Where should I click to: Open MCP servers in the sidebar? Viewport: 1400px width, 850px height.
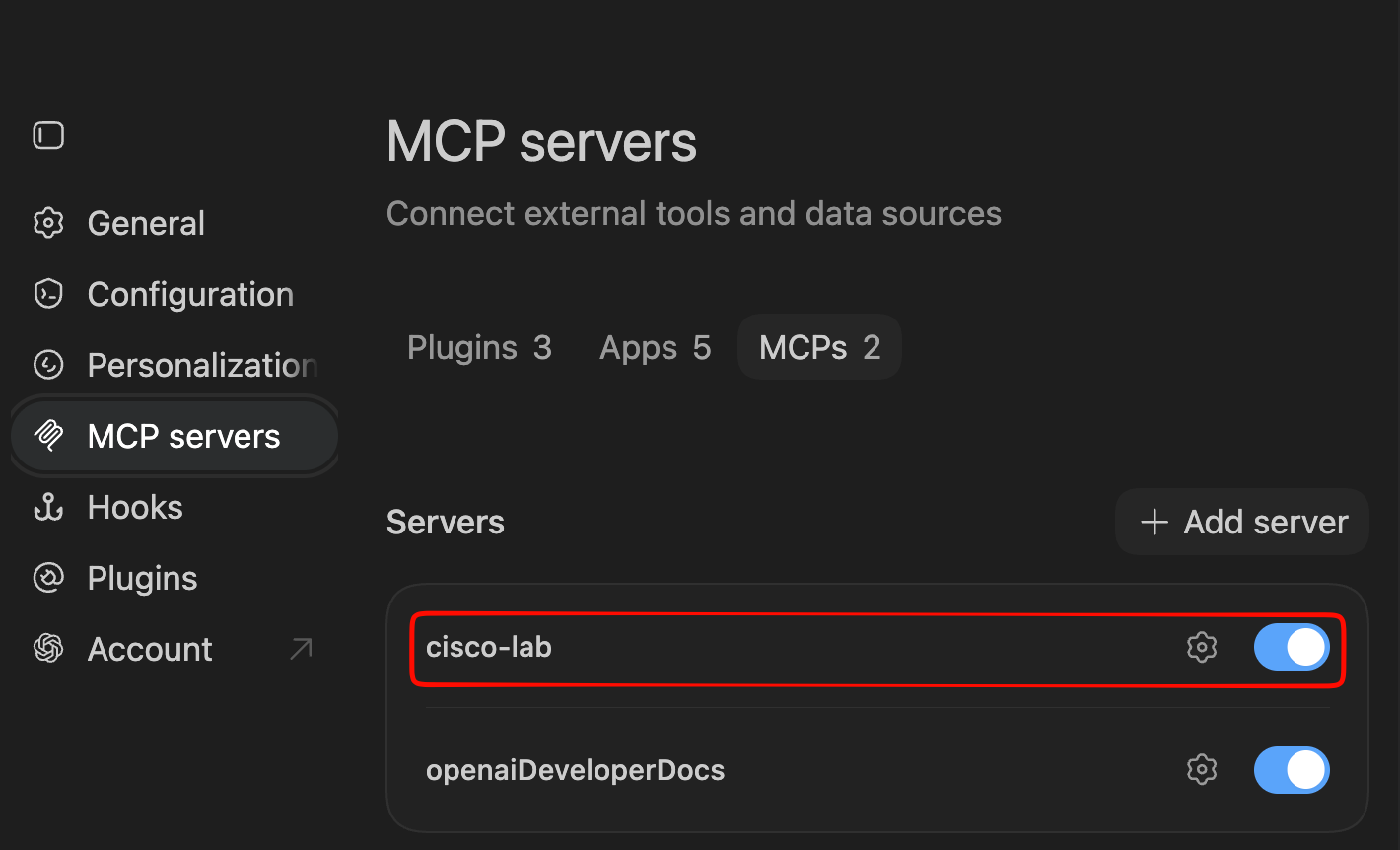pos(175,436)
